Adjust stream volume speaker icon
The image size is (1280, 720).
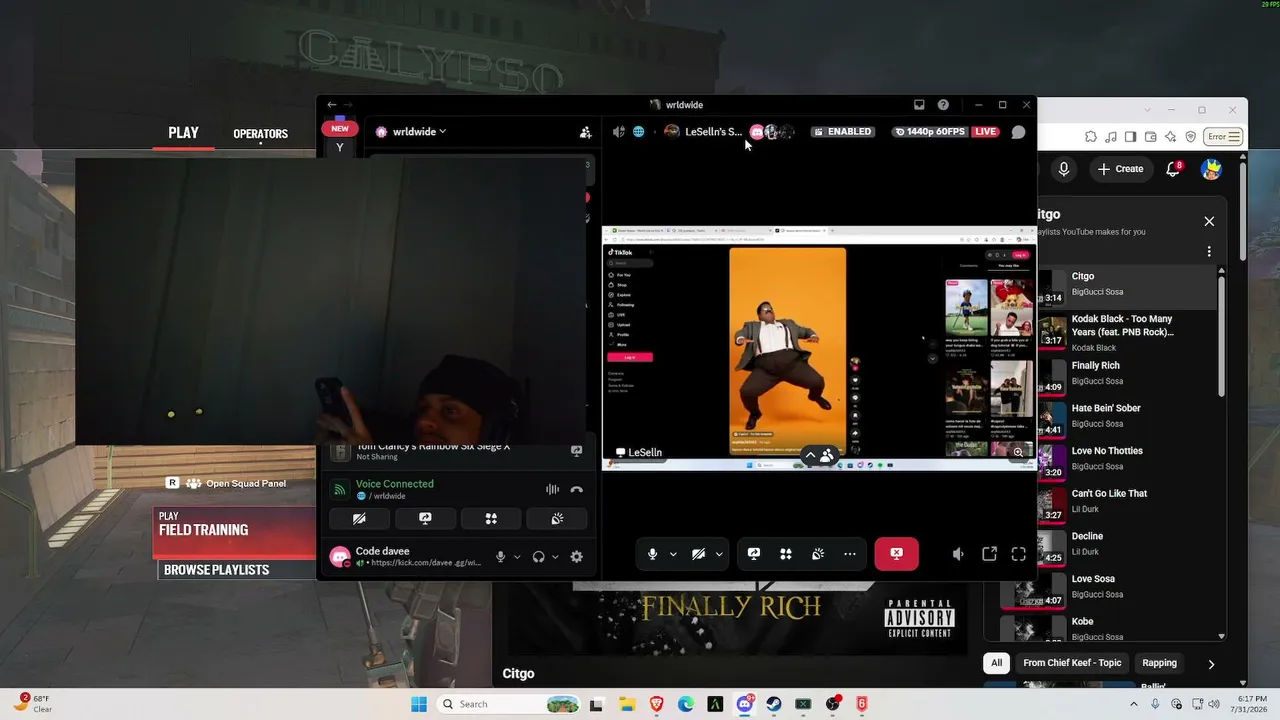pyautogui.click(x=958, y=554)
